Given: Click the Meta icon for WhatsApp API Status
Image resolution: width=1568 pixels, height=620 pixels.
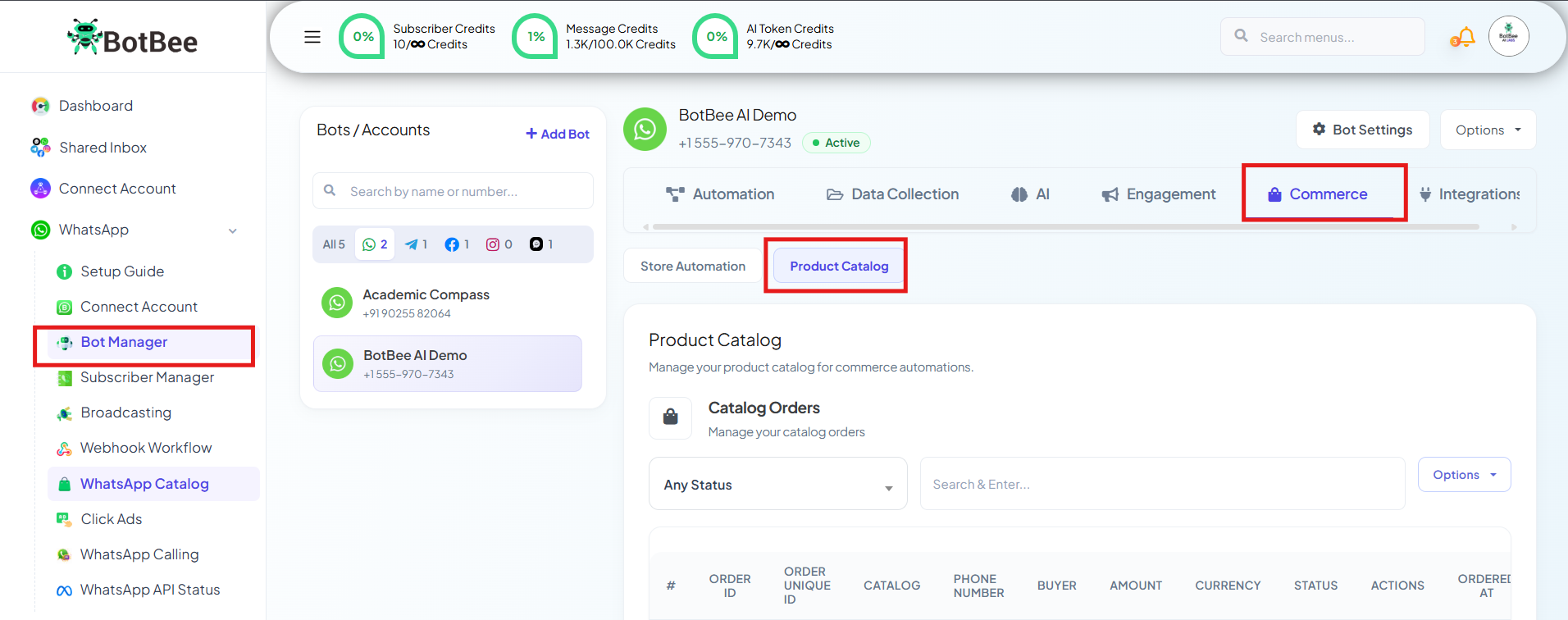Looking at the screenshot, I should pos(64,590).
